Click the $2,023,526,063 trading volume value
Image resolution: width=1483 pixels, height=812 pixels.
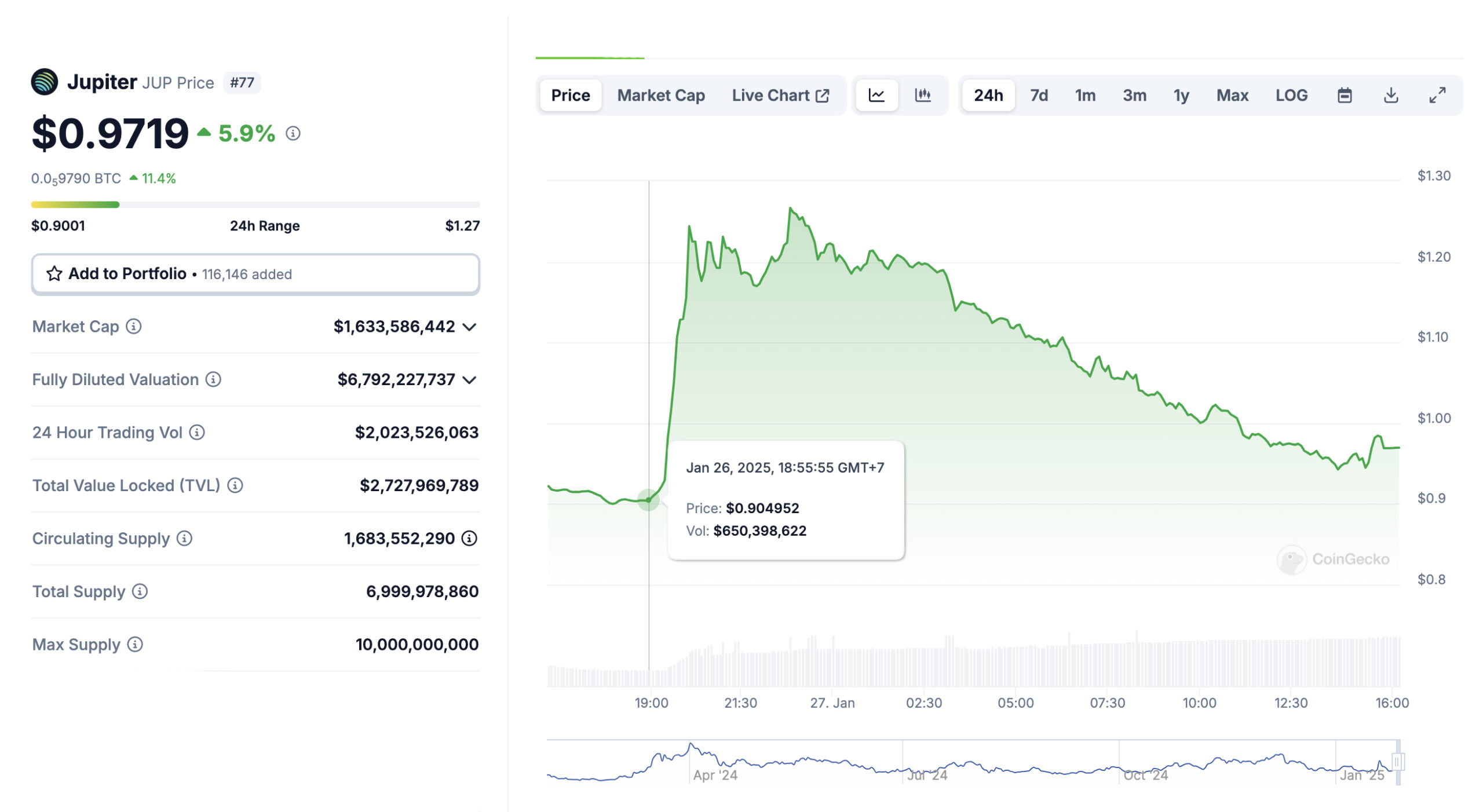pyautogui.click(x=417, y=433)
